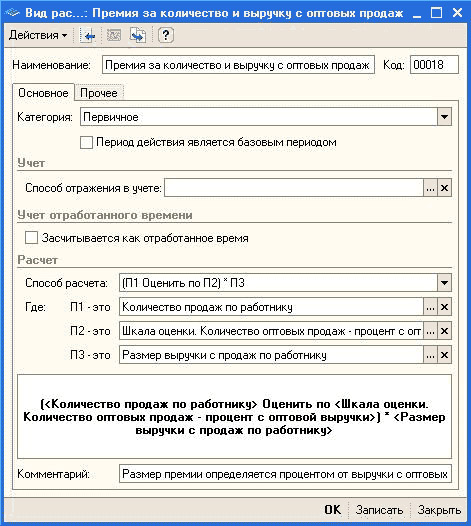The width and height of the screenshot is (471, 526).
Task: Click the П1 field Количество продаж по работнику
Action: click(271, 307)
